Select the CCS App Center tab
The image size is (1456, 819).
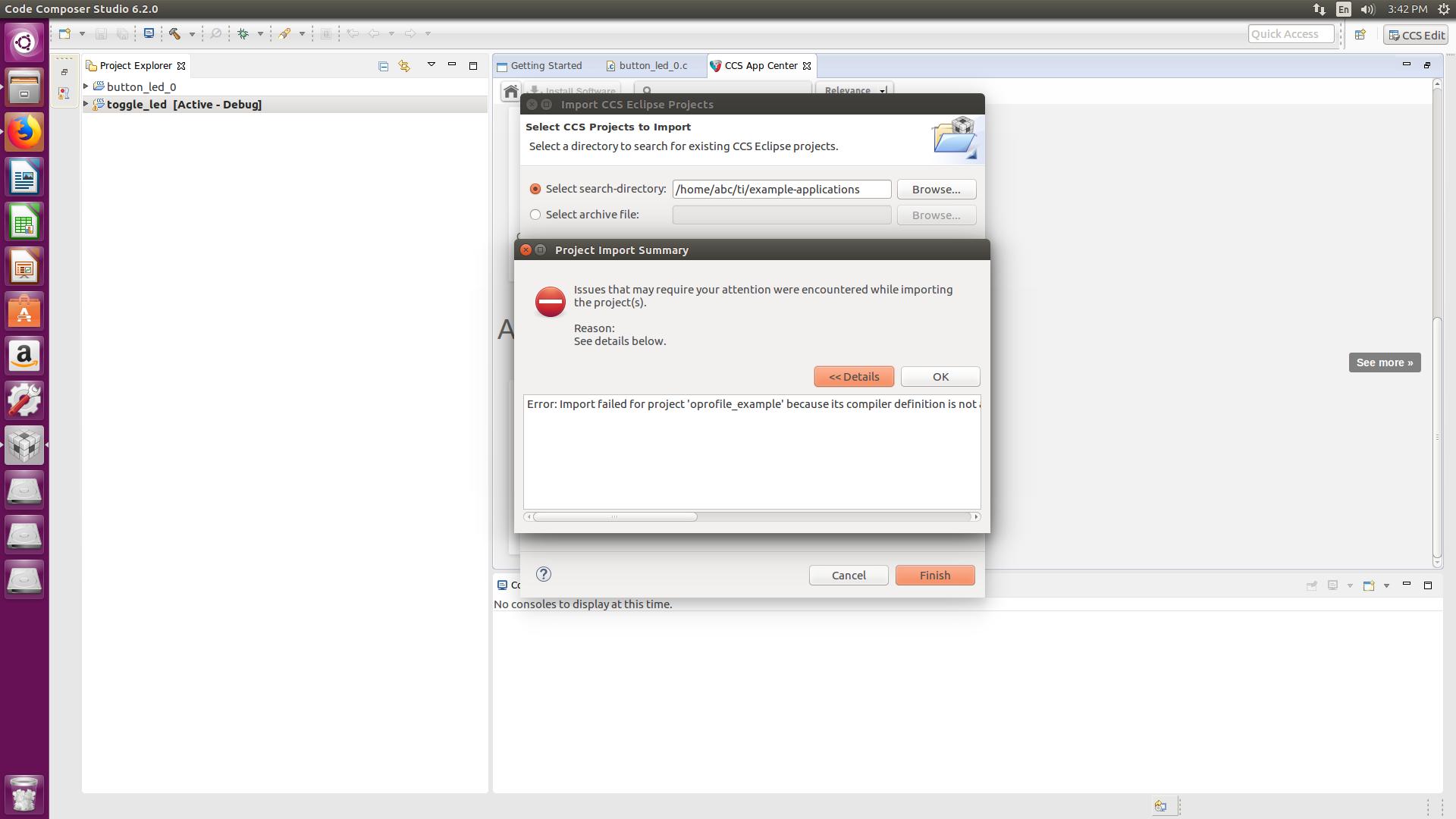pos(761,66)
